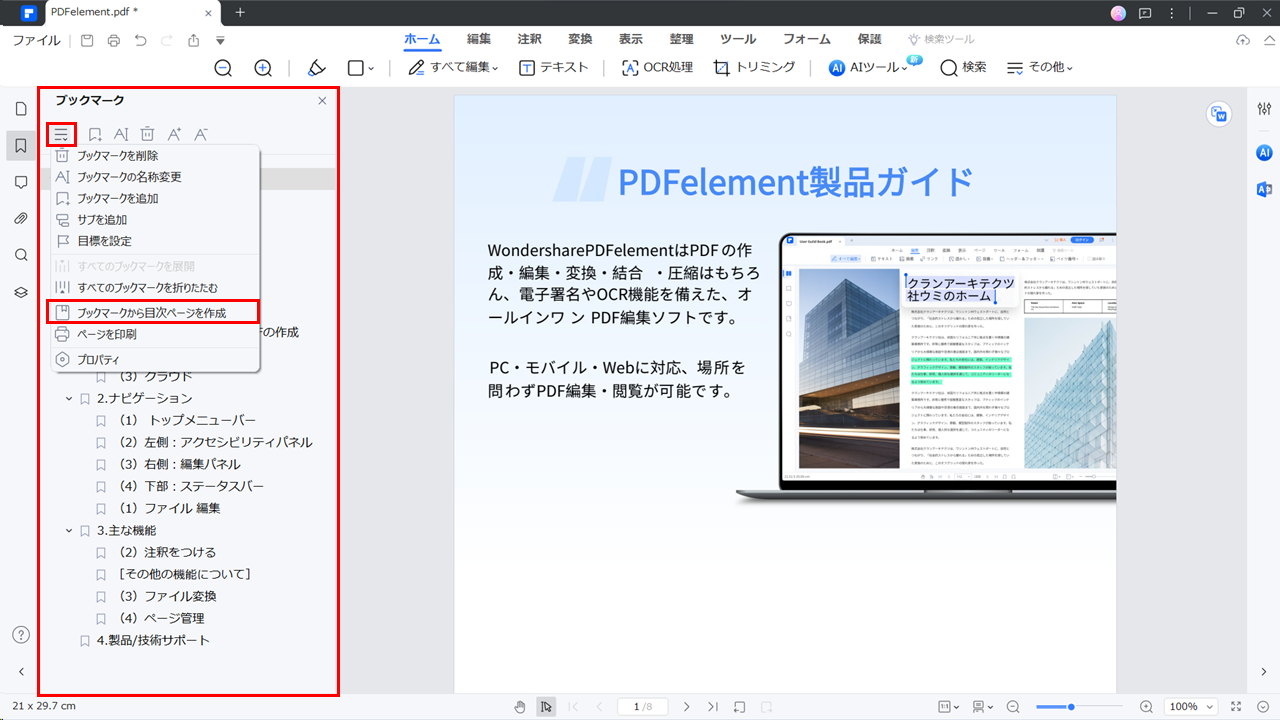The width and height of the screenshot is (1280, 720).
Task: Open the attachments paperclip sidebar icon
Action: [x=20, y=218]
